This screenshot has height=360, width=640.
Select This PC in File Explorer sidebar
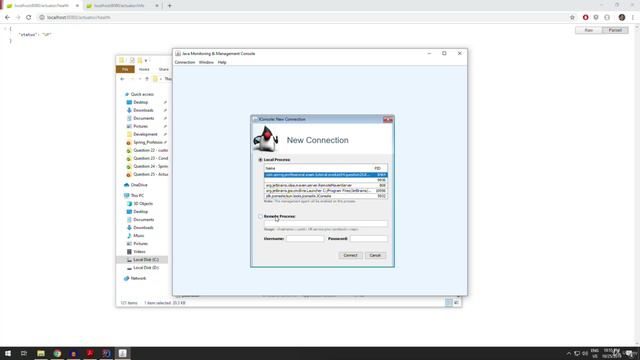coord(137,196)
